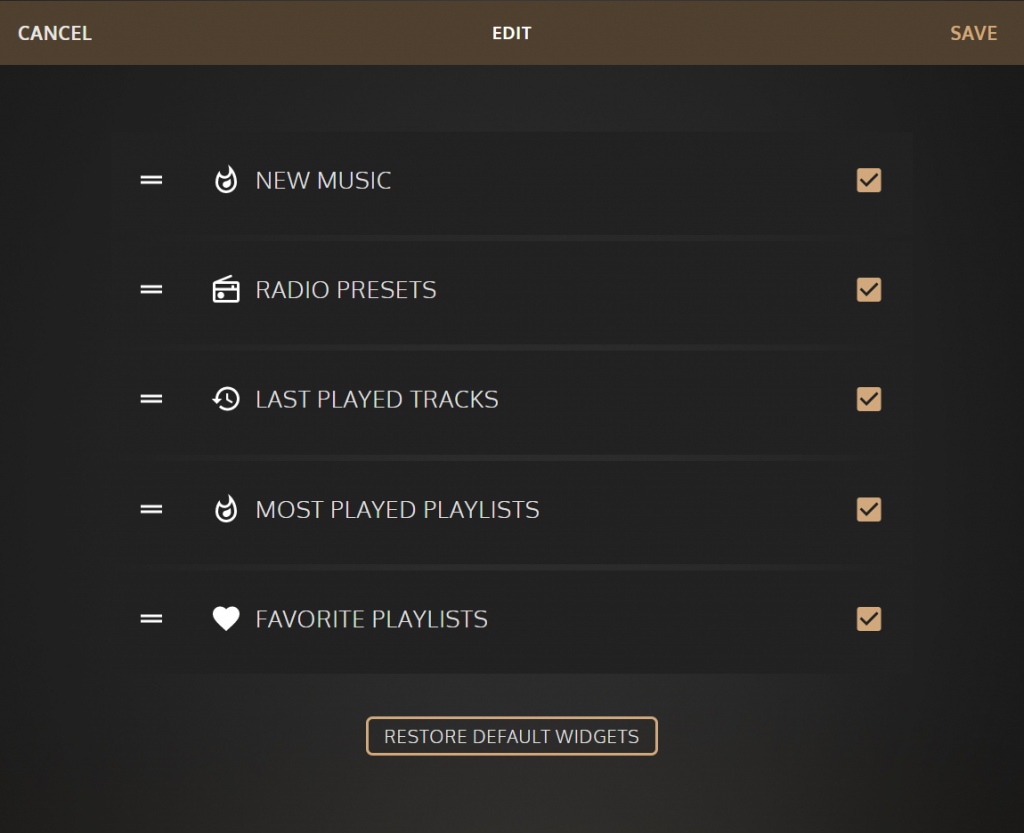The width and height of the screenshot is (1024, 833).
Task: Click the heart icon beside Favorite Playlists
Action: tap(226, 619)
